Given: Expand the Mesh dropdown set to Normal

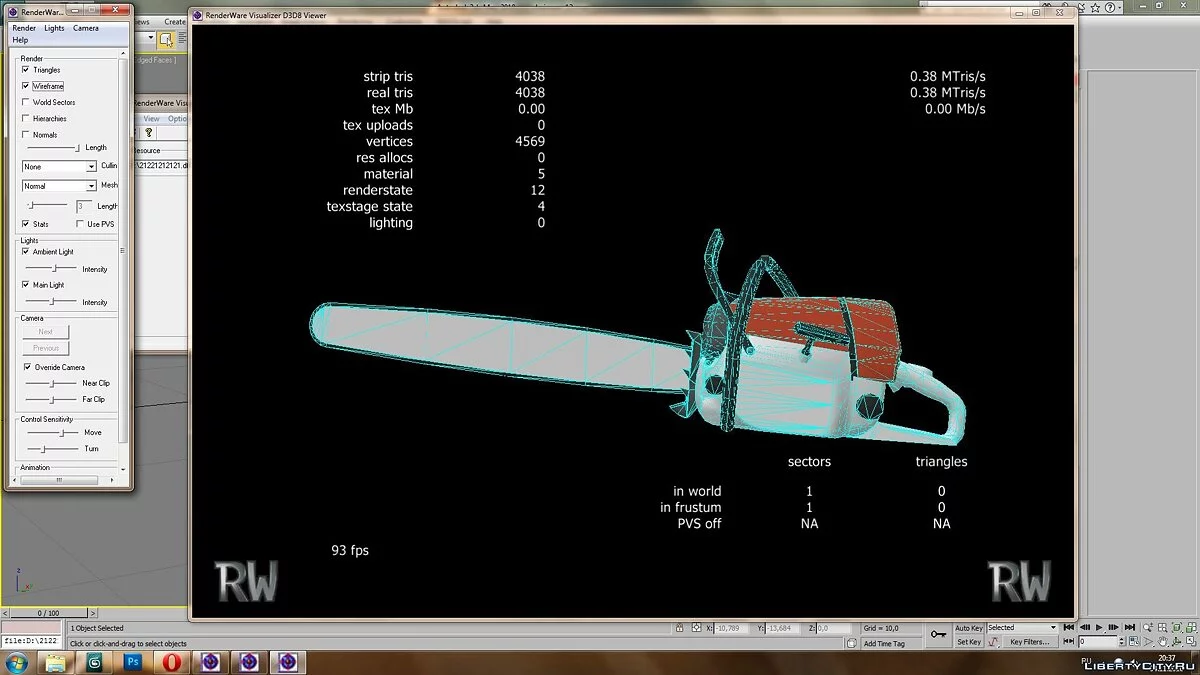Looking at the screenshot, I should [60, 186].
